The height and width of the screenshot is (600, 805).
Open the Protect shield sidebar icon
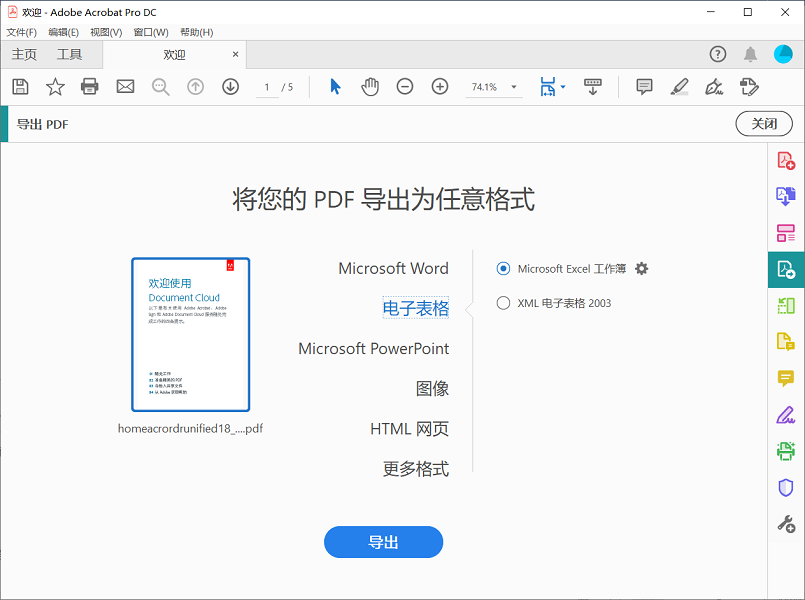[786, 488]
